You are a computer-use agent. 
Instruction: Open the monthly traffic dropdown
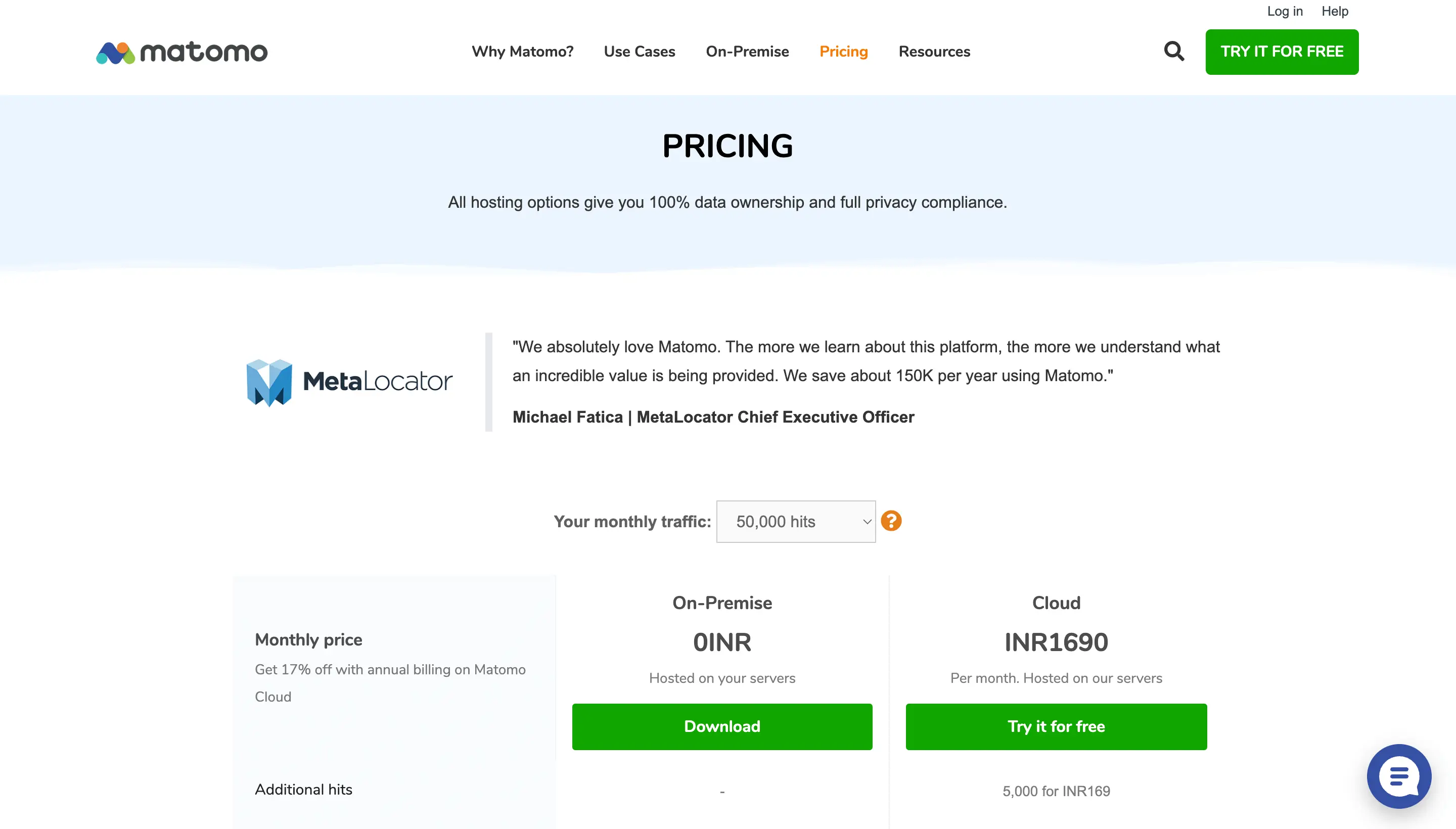[795, 522]
